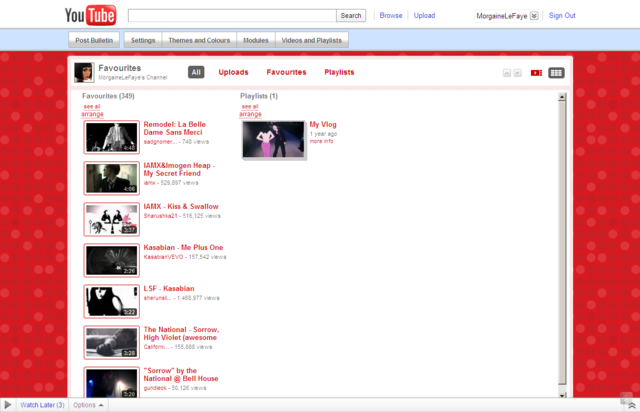Focus the YouTube search field
The height and width of the screenshot is (412, 640).
tap(232, 16)
